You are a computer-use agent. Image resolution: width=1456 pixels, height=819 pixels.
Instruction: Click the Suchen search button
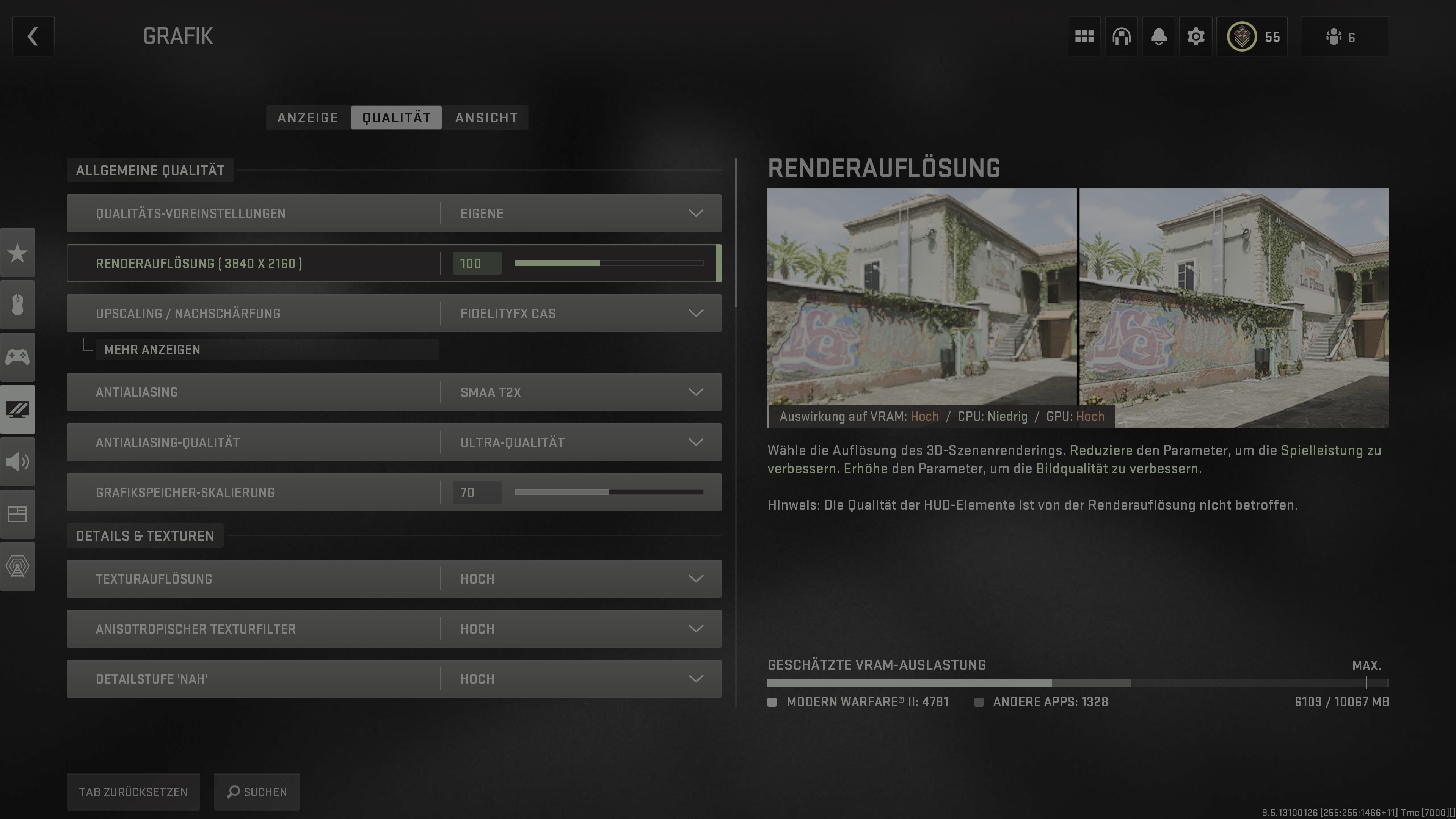(257, 792)
